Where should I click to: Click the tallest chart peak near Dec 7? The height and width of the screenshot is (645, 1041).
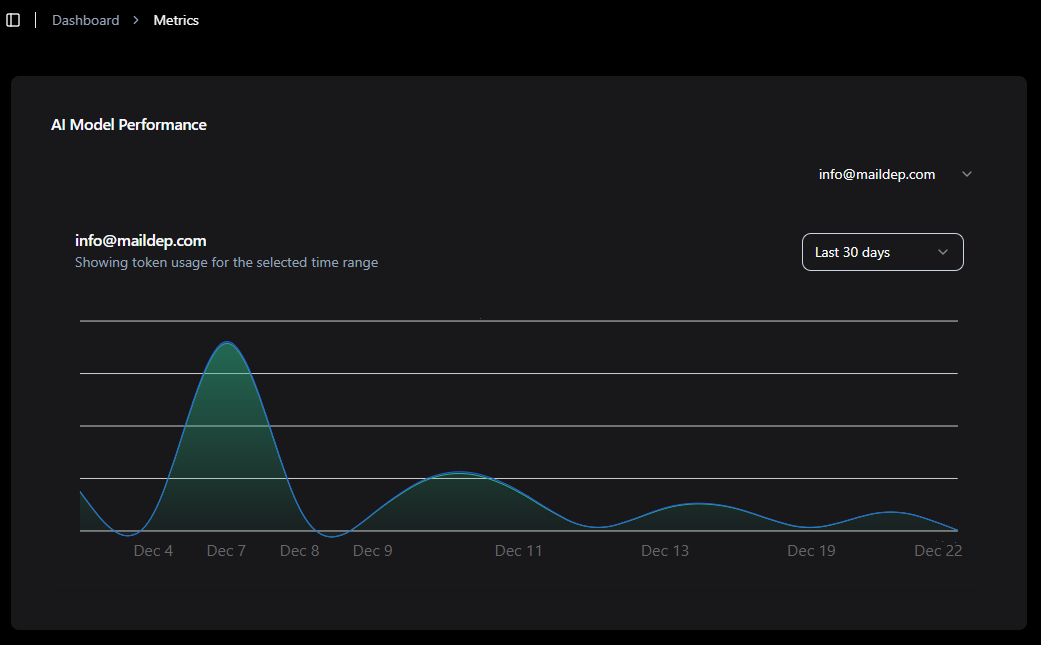(227, 343)
